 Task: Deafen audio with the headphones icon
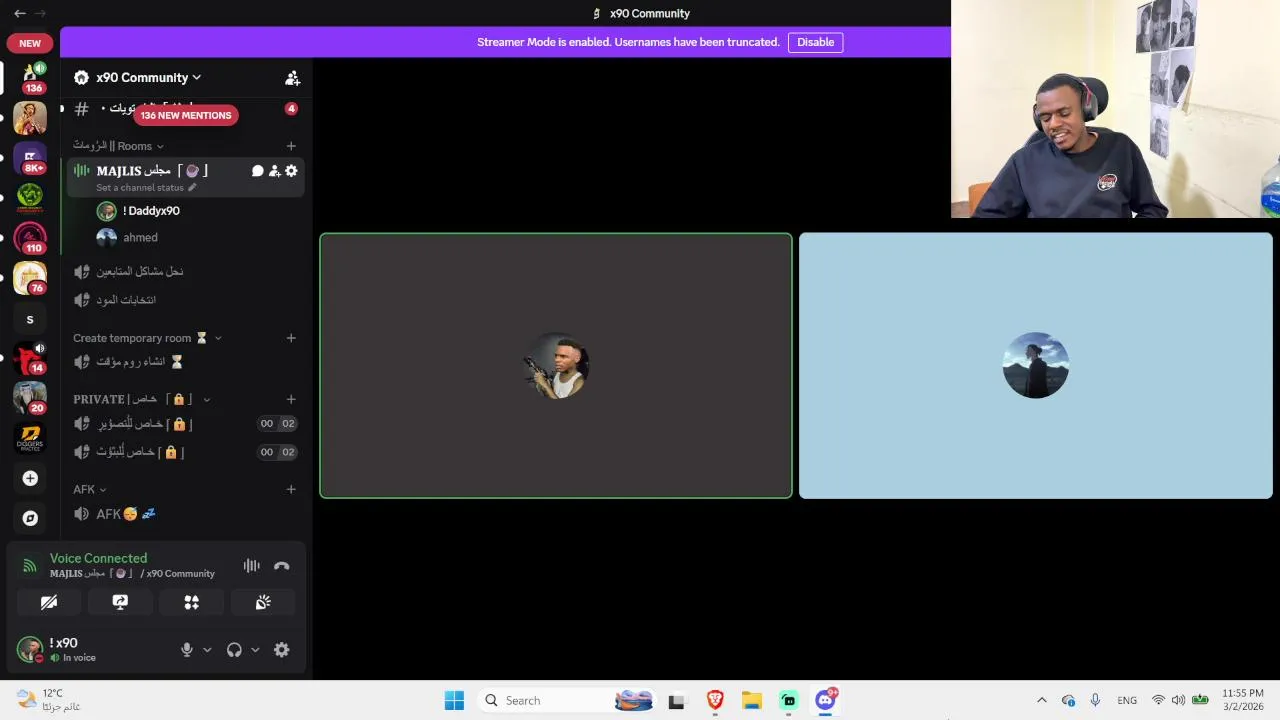pos(234,650)
